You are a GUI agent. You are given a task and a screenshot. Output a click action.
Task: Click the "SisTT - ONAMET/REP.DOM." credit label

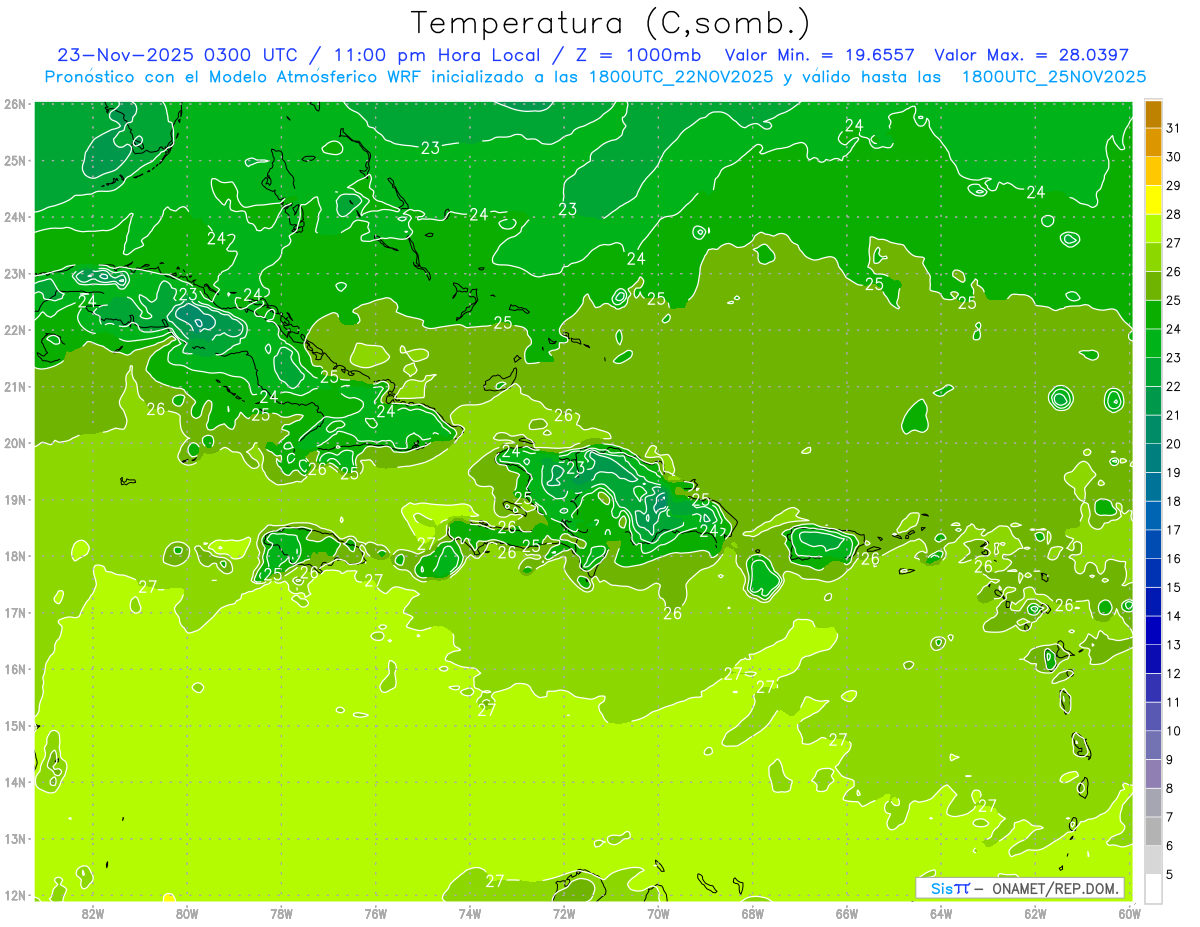click(x=1019, y=888)
